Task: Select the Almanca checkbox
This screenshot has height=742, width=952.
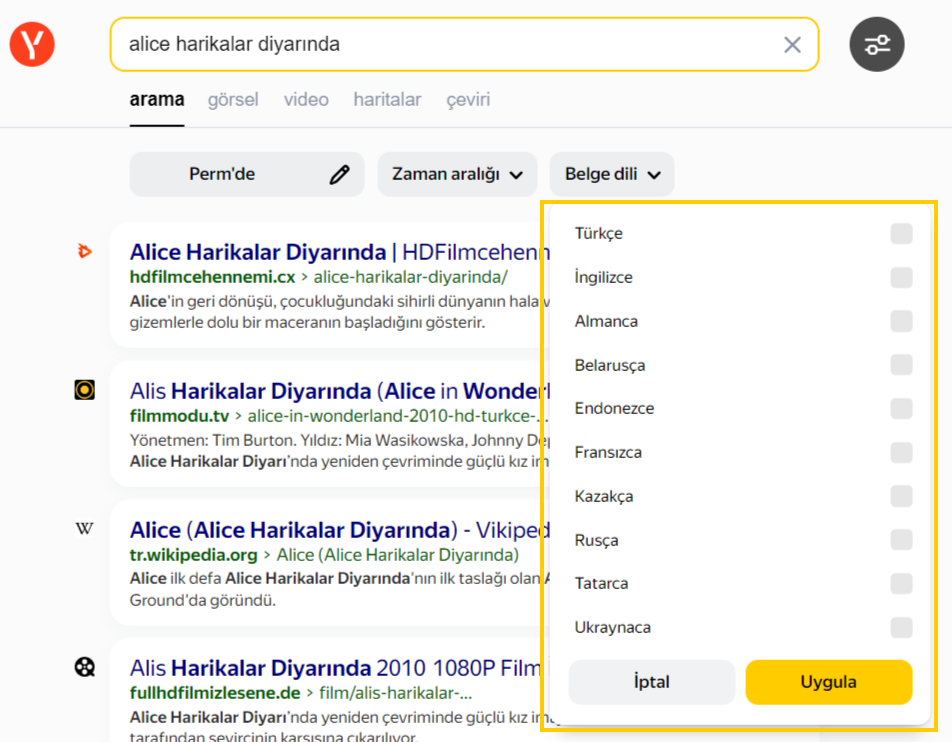Action: coord(901,322)
